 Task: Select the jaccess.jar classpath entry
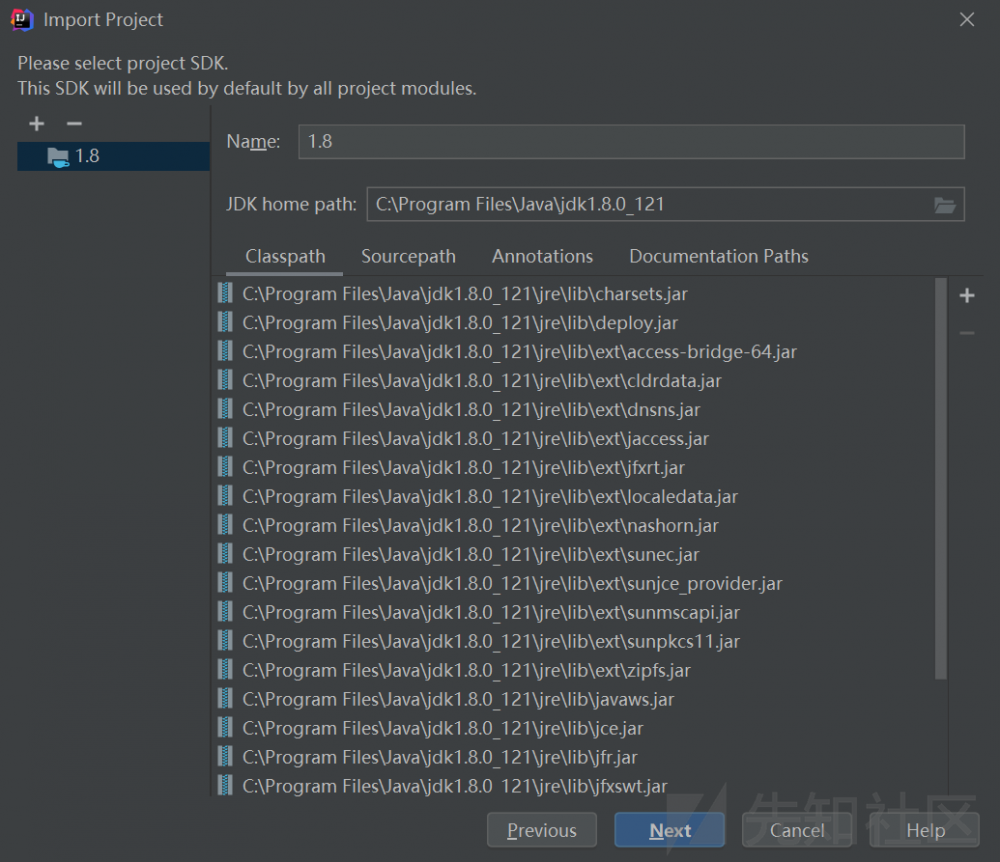tap(574, 439)
